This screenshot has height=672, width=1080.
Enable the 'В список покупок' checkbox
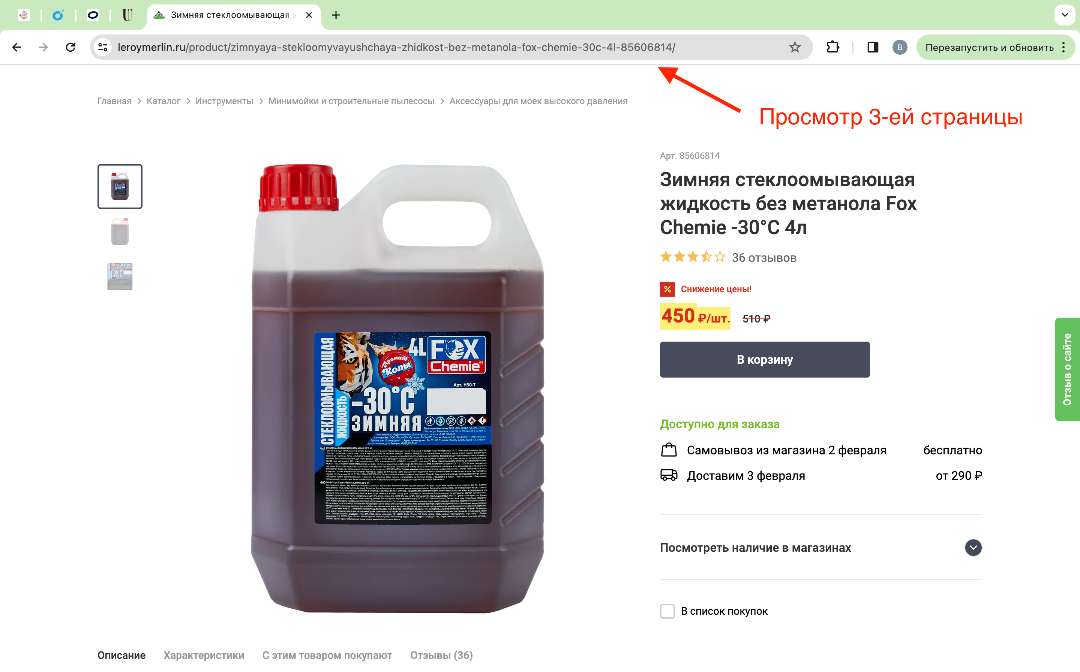point(667,610)
